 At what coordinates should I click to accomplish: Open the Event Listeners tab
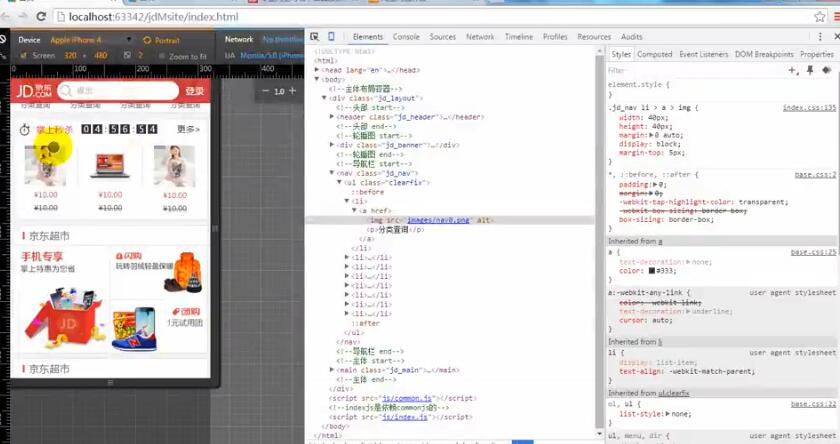pos(704,54)
